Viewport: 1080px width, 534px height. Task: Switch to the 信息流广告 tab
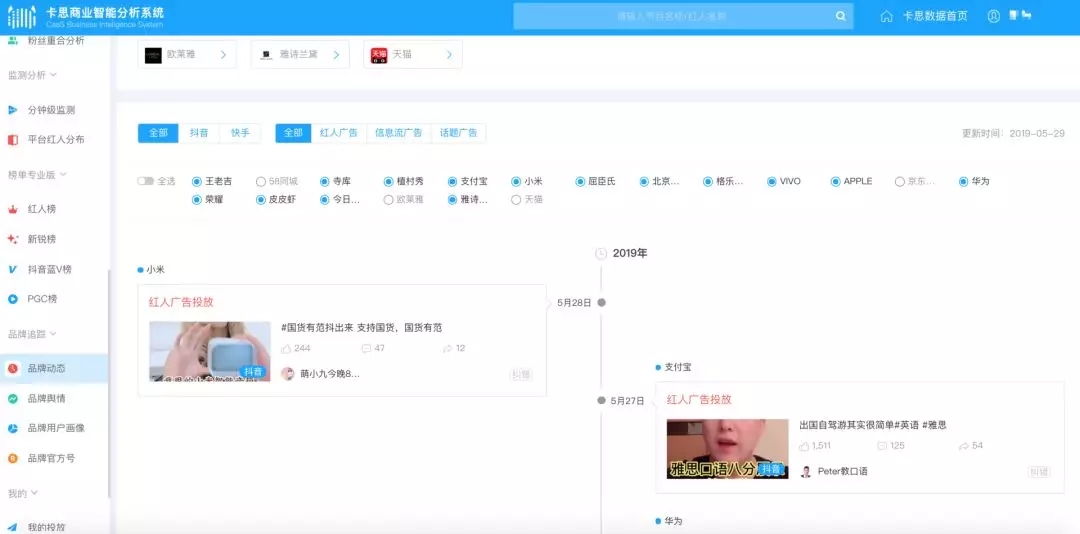(398, 133)
